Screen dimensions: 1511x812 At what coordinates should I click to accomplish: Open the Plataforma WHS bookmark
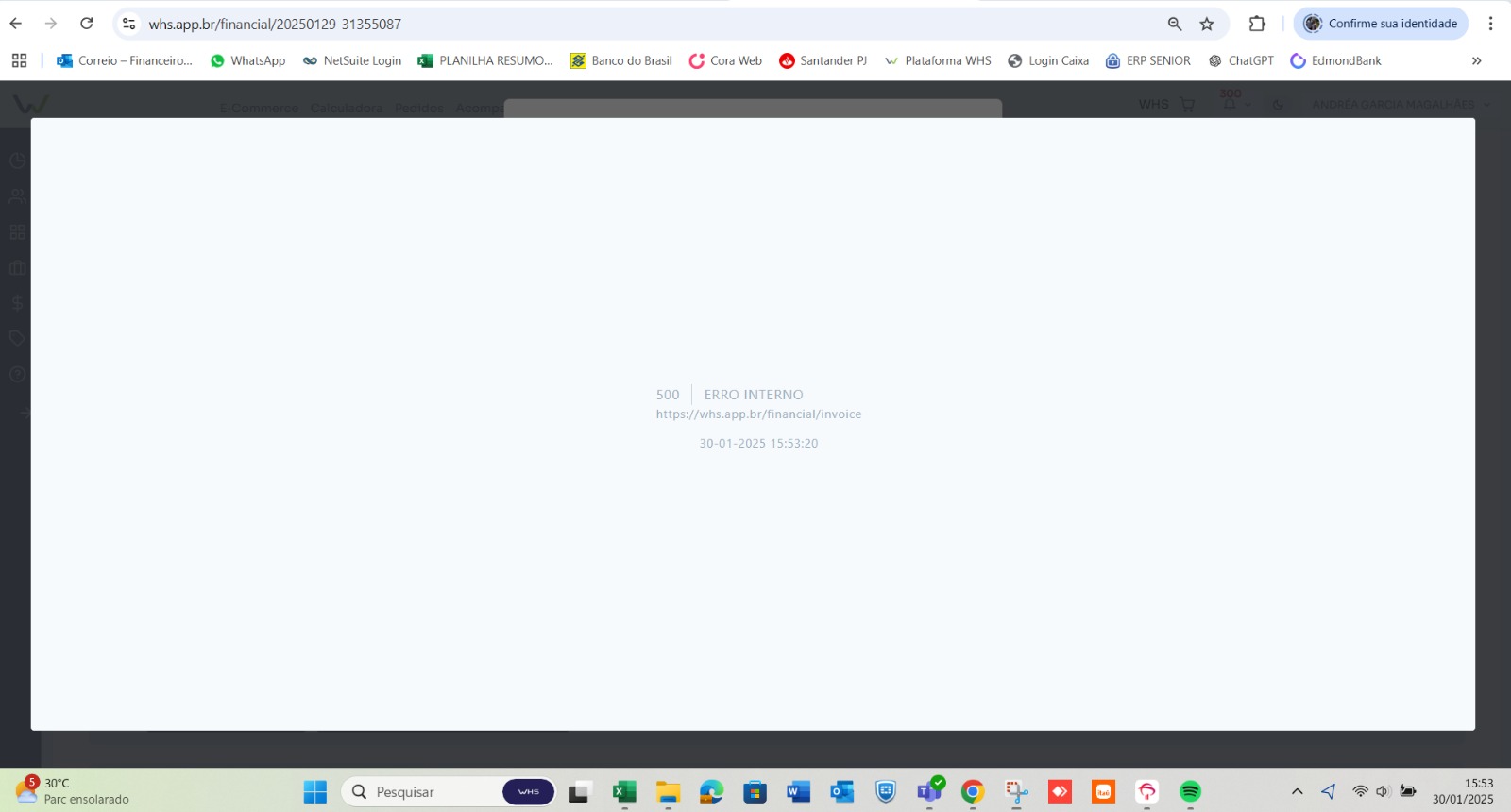(938, 60)
